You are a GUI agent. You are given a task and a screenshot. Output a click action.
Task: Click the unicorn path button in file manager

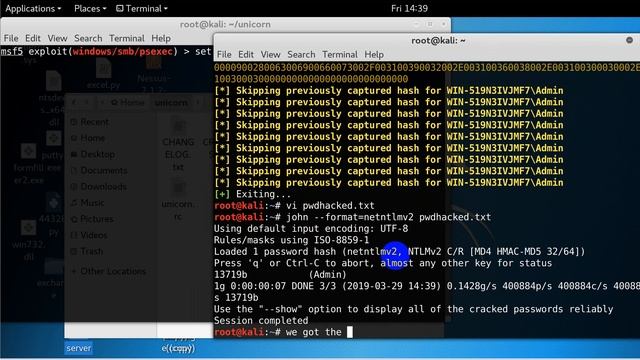click(x=171, y=102)
